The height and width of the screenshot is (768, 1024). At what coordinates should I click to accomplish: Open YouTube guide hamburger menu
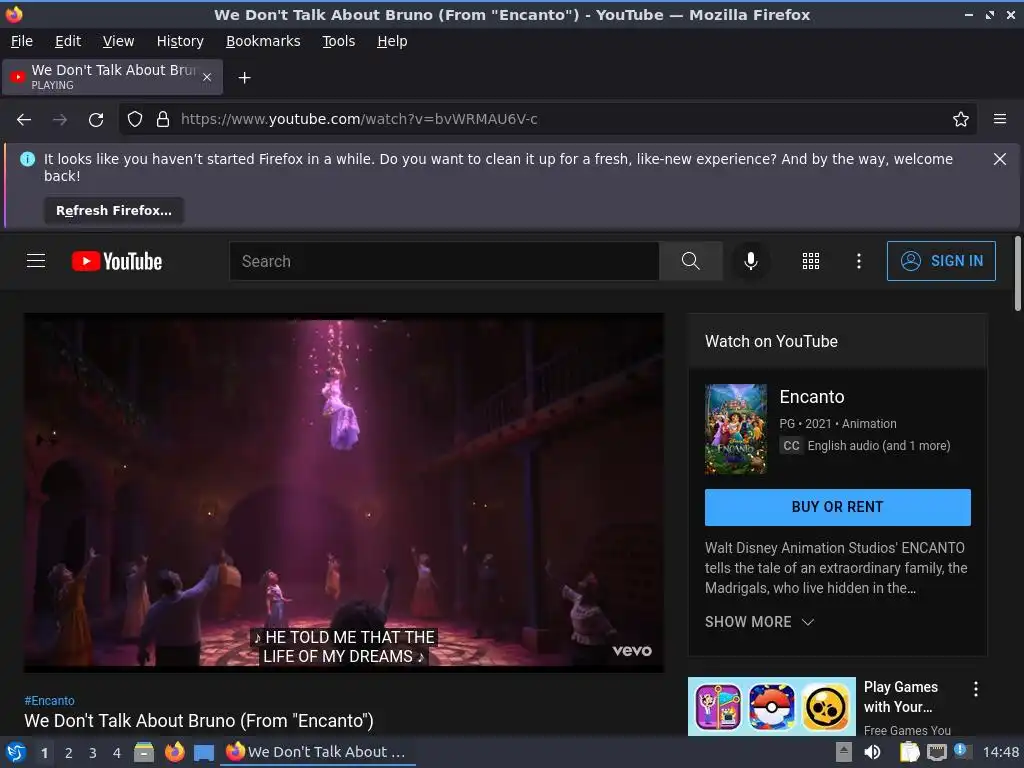pos(36,261)
